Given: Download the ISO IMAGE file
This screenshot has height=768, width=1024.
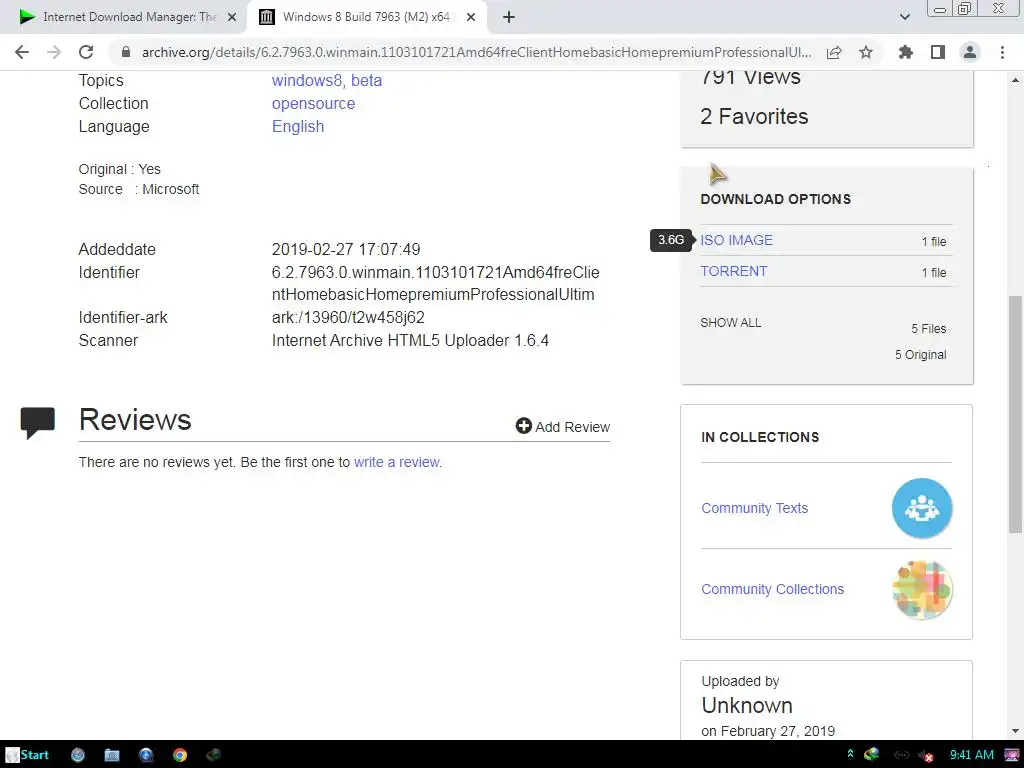Looking at the screenshot, I should point(736,240).
